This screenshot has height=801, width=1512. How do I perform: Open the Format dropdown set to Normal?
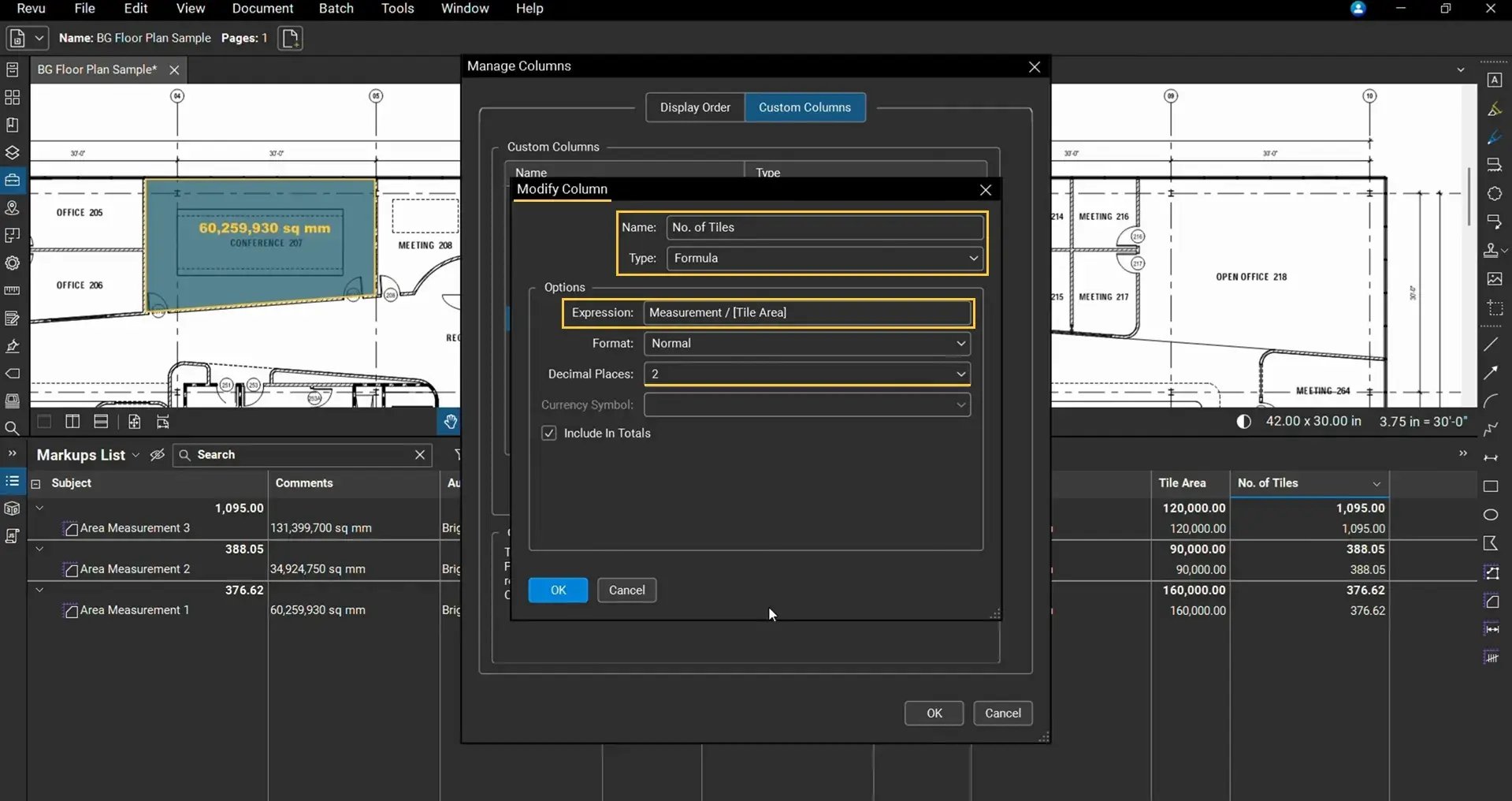tap(807, 344)
